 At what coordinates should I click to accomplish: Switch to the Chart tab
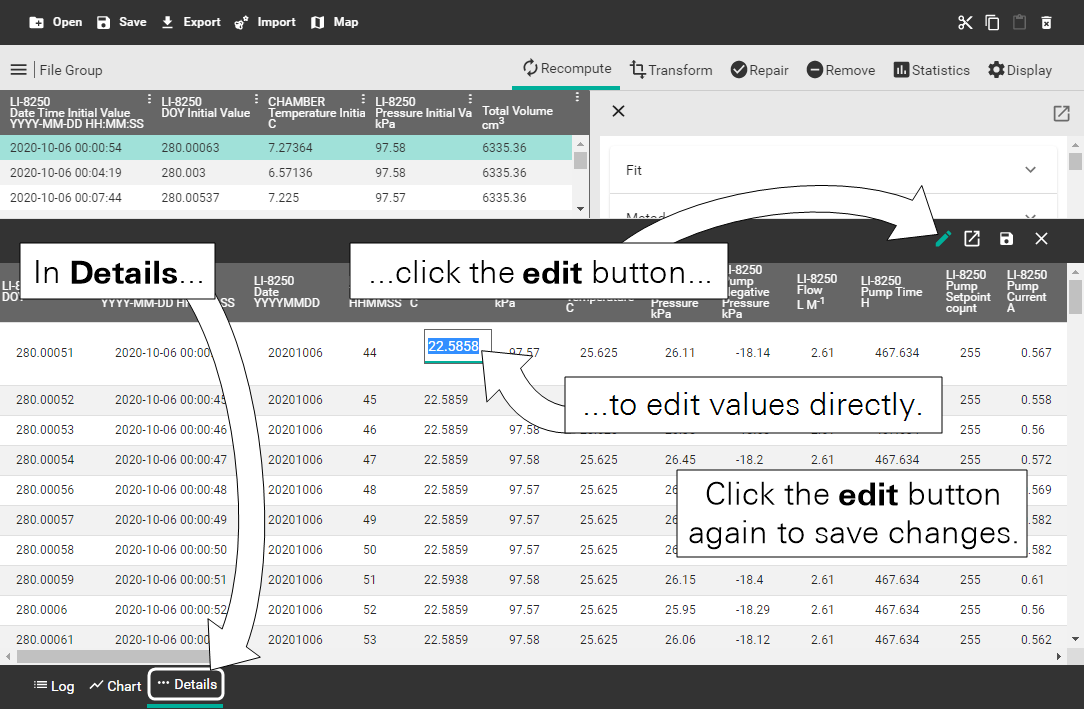114,685
